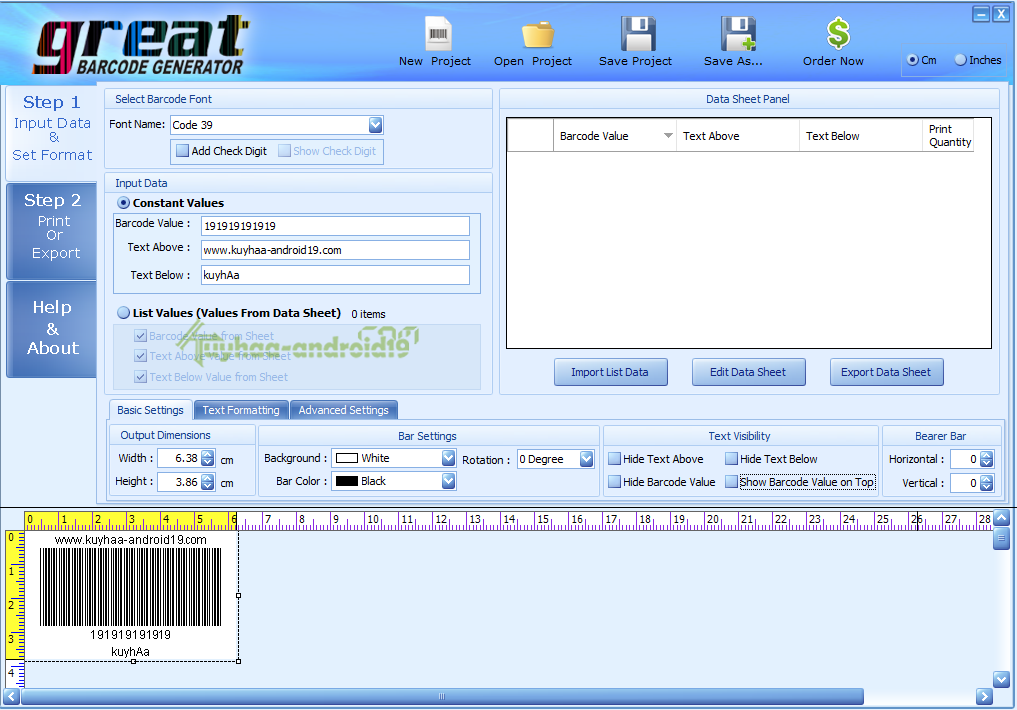Viewport: 1017px width, 710px height.
Task: Open the Rotation degree dropdown
Action: click(586, 459)
